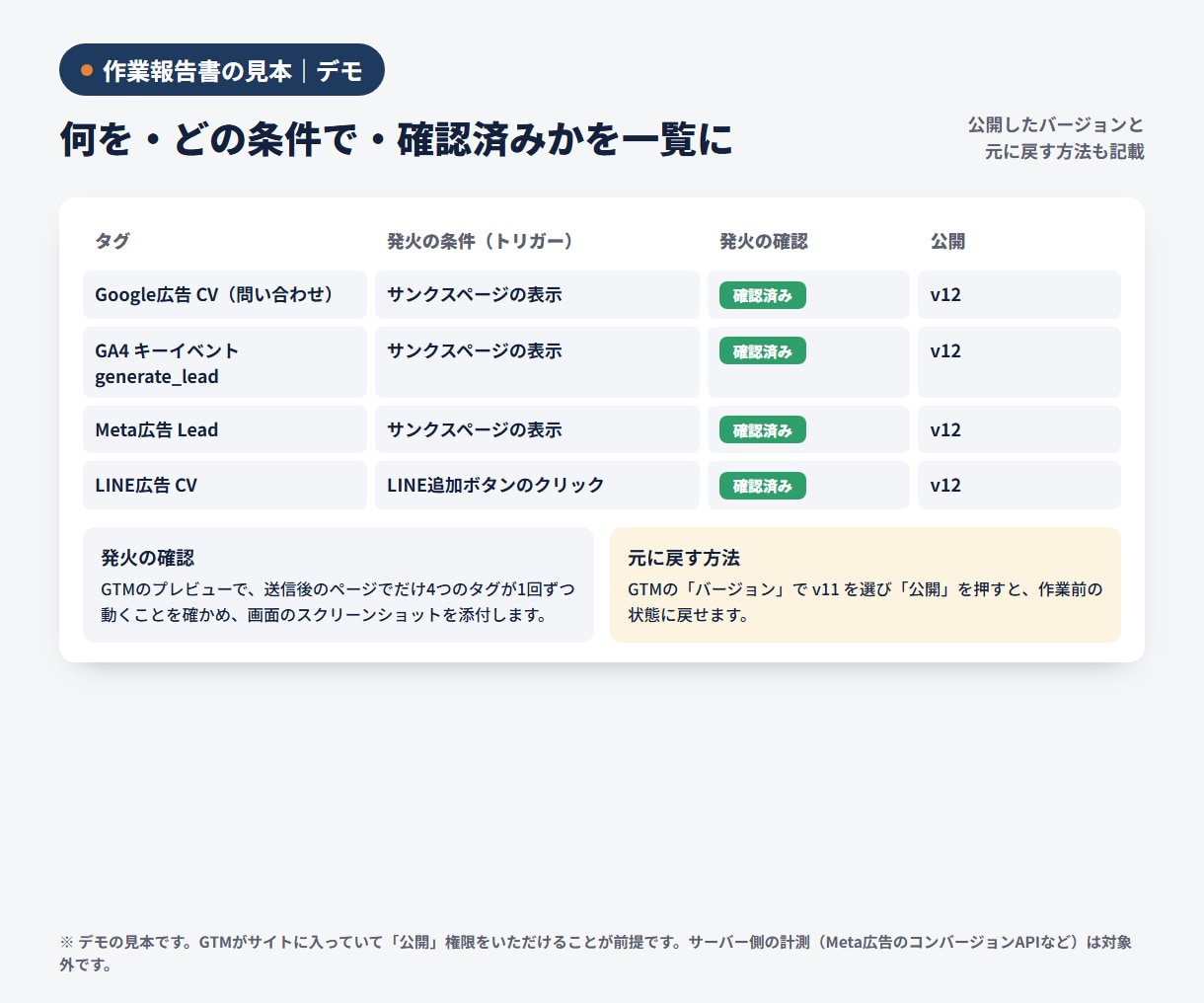
Task: Click the LINE追加ボタンのクリック trigger cell
Action: (x=537, y=485)
